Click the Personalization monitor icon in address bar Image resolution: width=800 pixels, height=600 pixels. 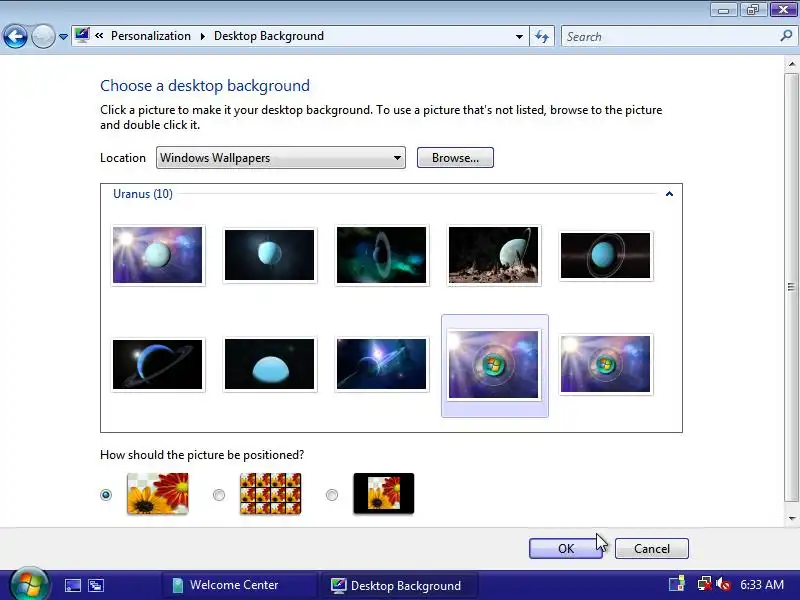tap(82, 36)
